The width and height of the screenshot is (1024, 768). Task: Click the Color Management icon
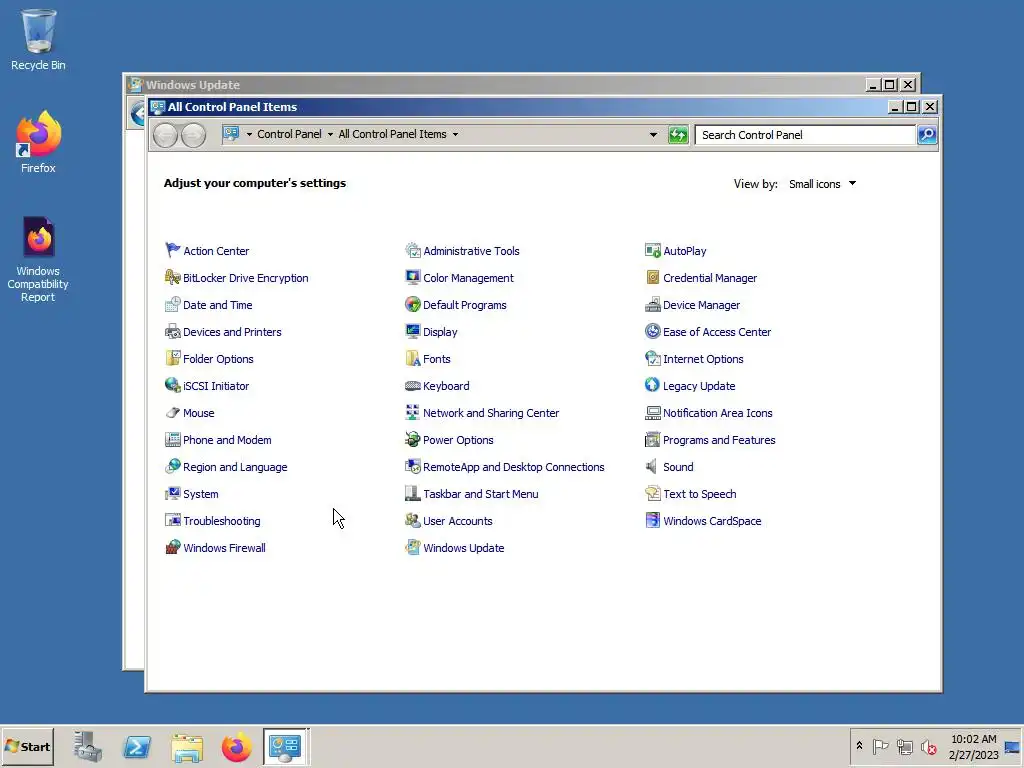tap(413, 278)
